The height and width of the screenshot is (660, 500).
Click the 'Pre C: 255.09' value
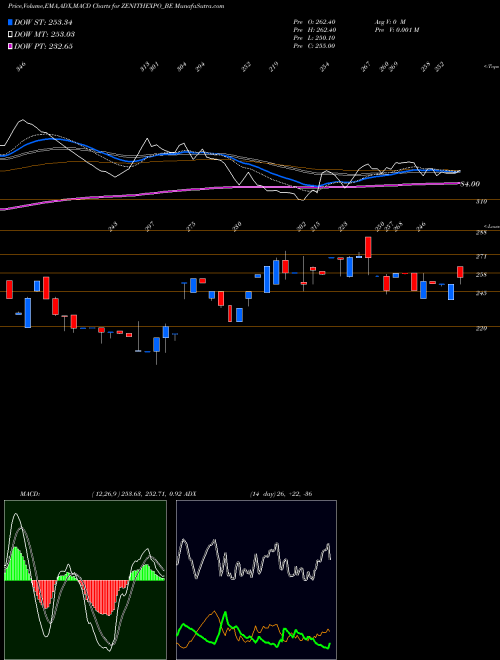coord(314,45)
